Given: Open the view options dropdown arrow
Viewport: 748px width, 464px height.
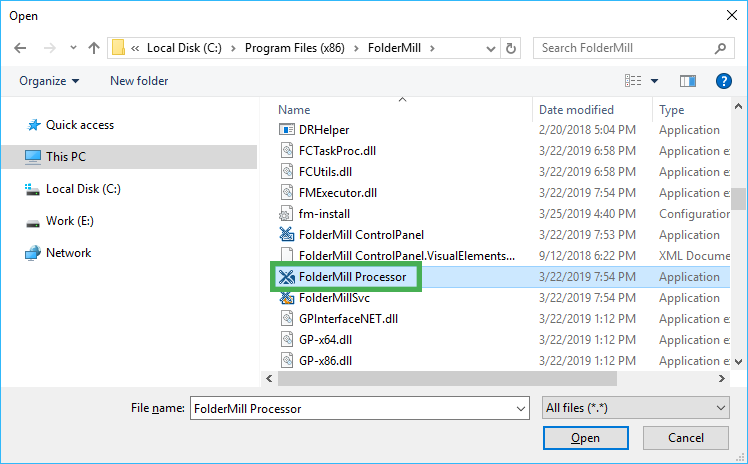Looking at the screenshot, I should pyautogui.click(x=654, y=81).
